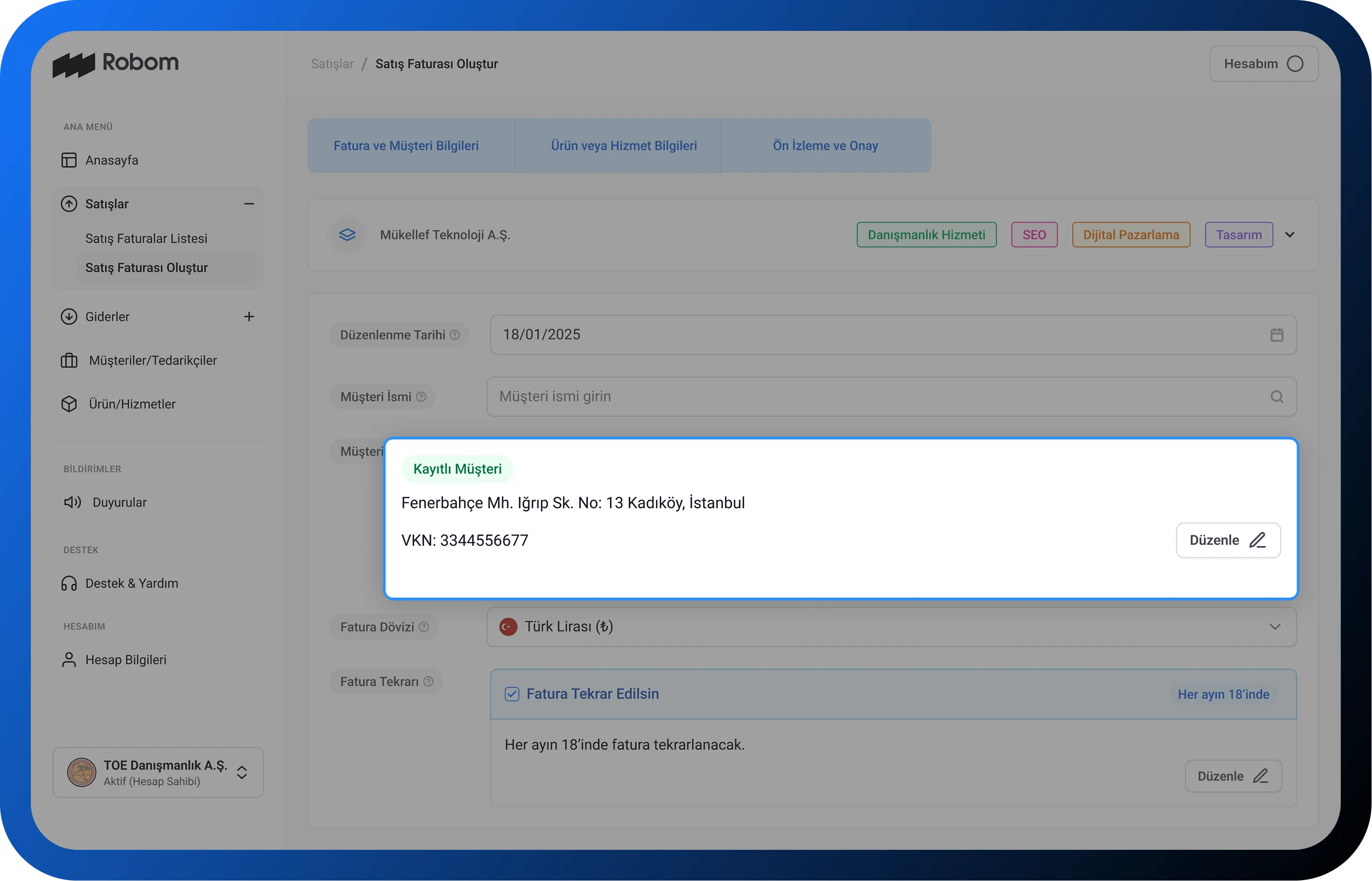This screenshot has height=881, width=1372.
Task: Open the Hesabım button in the top right
Action: point(1264,64)
